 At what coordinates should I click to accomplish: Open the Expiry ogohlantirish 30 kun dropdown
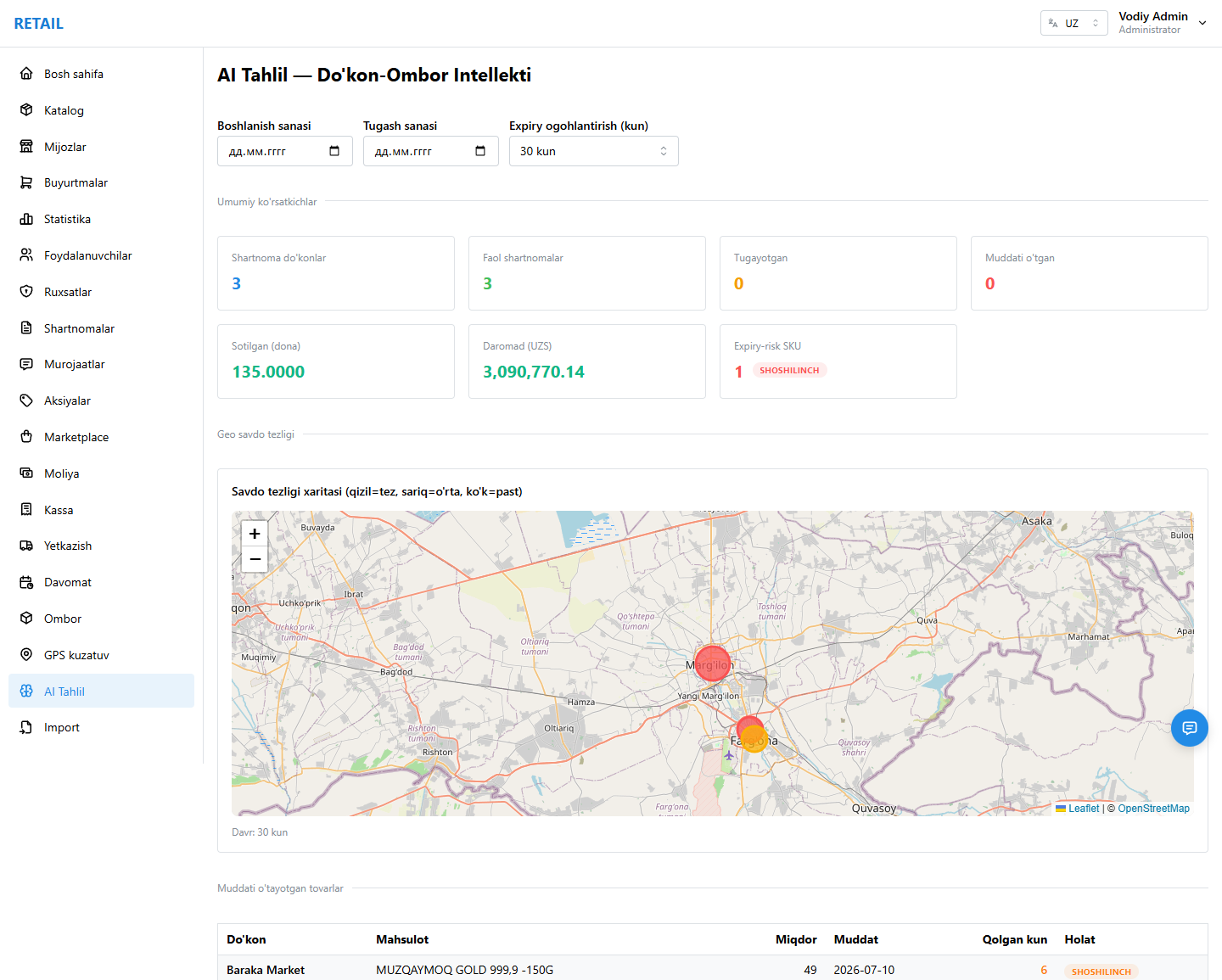[x=594, y=151]
